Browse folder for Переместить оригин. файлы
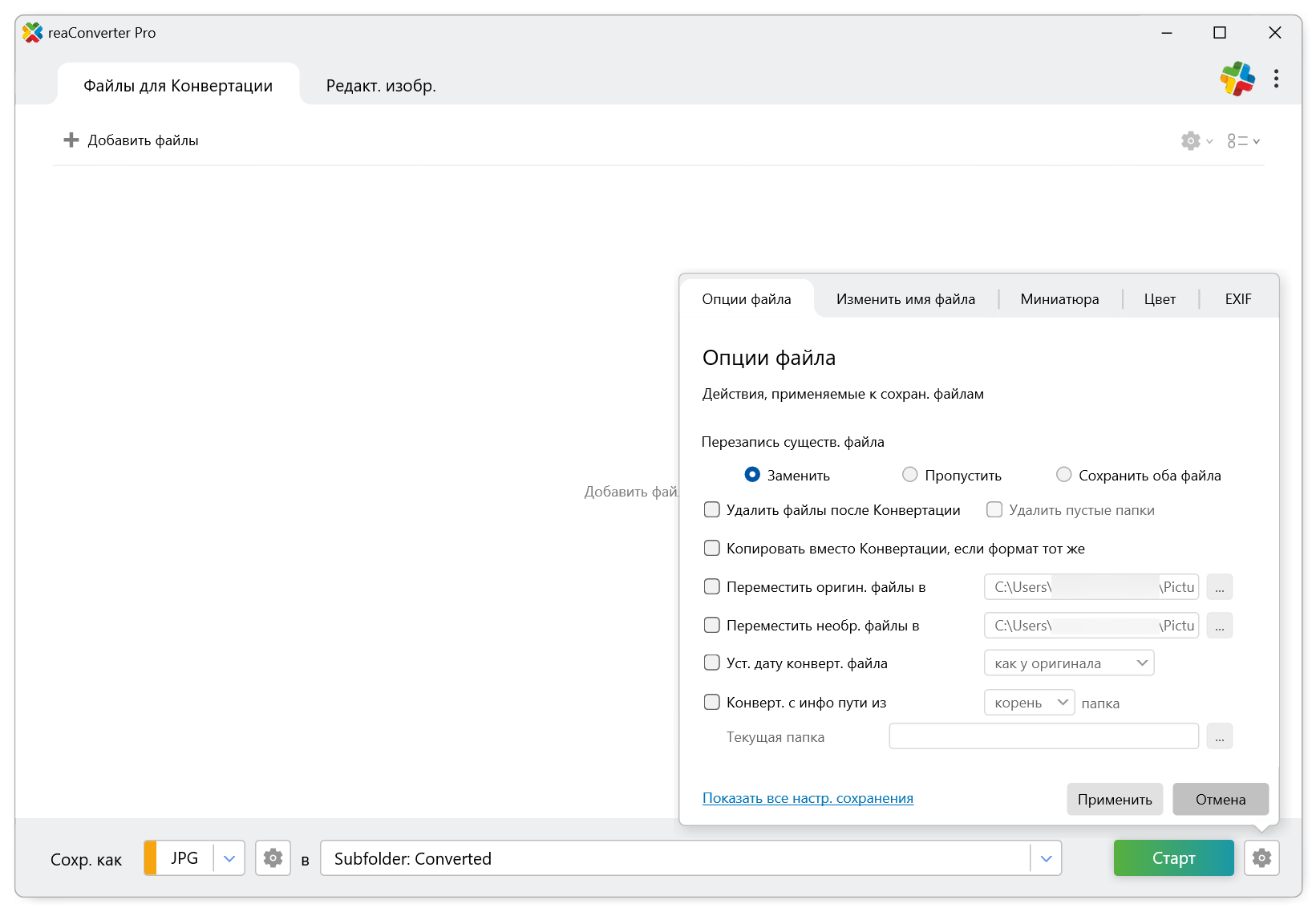The width and height of the screenshot is (1316, 912). (1219, 587)
